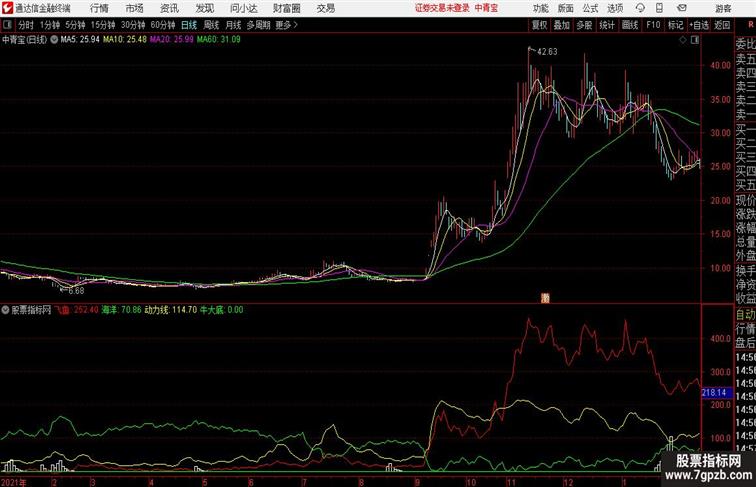This screenshot has height=487, width=756.
Task: Click the 42.63 high price label
Action: coord(547,52)
